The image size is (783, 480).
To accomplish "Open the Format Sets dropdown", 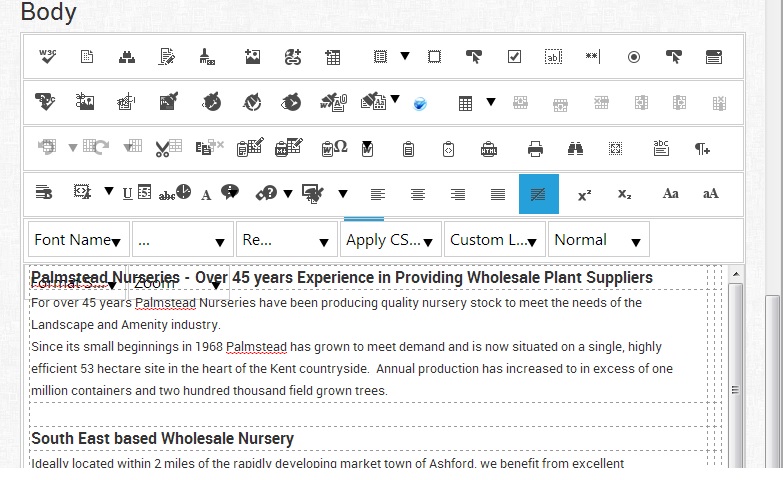I will [75, 283].
